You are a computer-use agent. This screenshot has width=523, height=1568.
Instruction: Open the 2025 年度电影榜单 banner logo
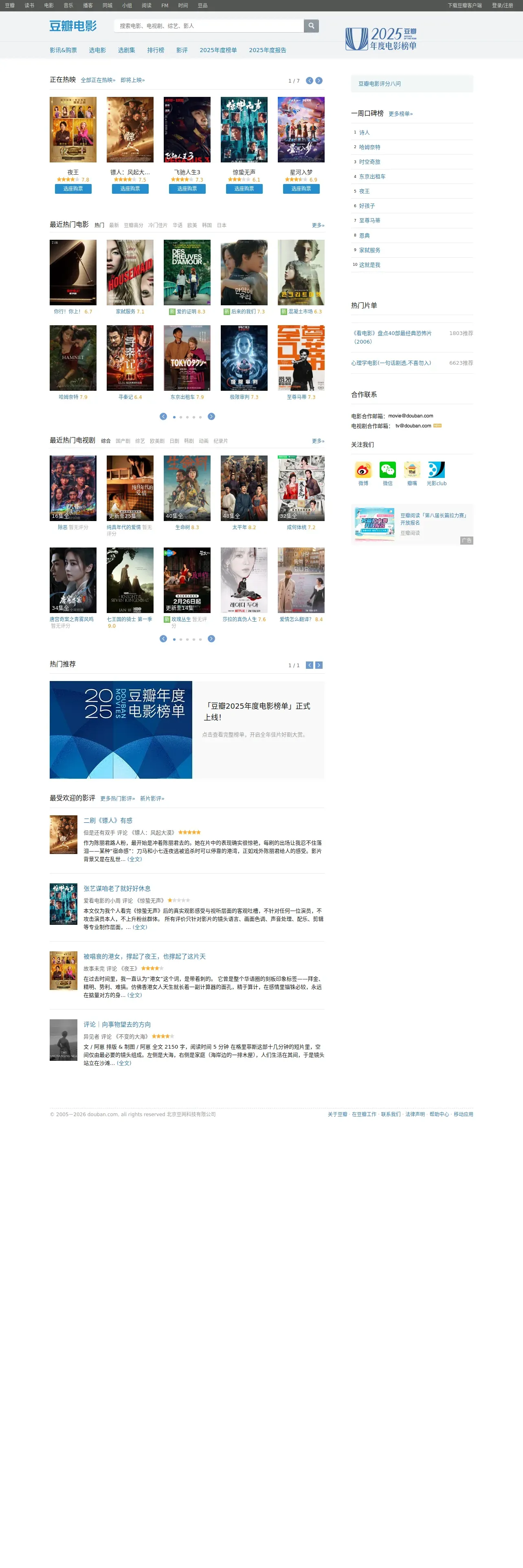point(380,38)
